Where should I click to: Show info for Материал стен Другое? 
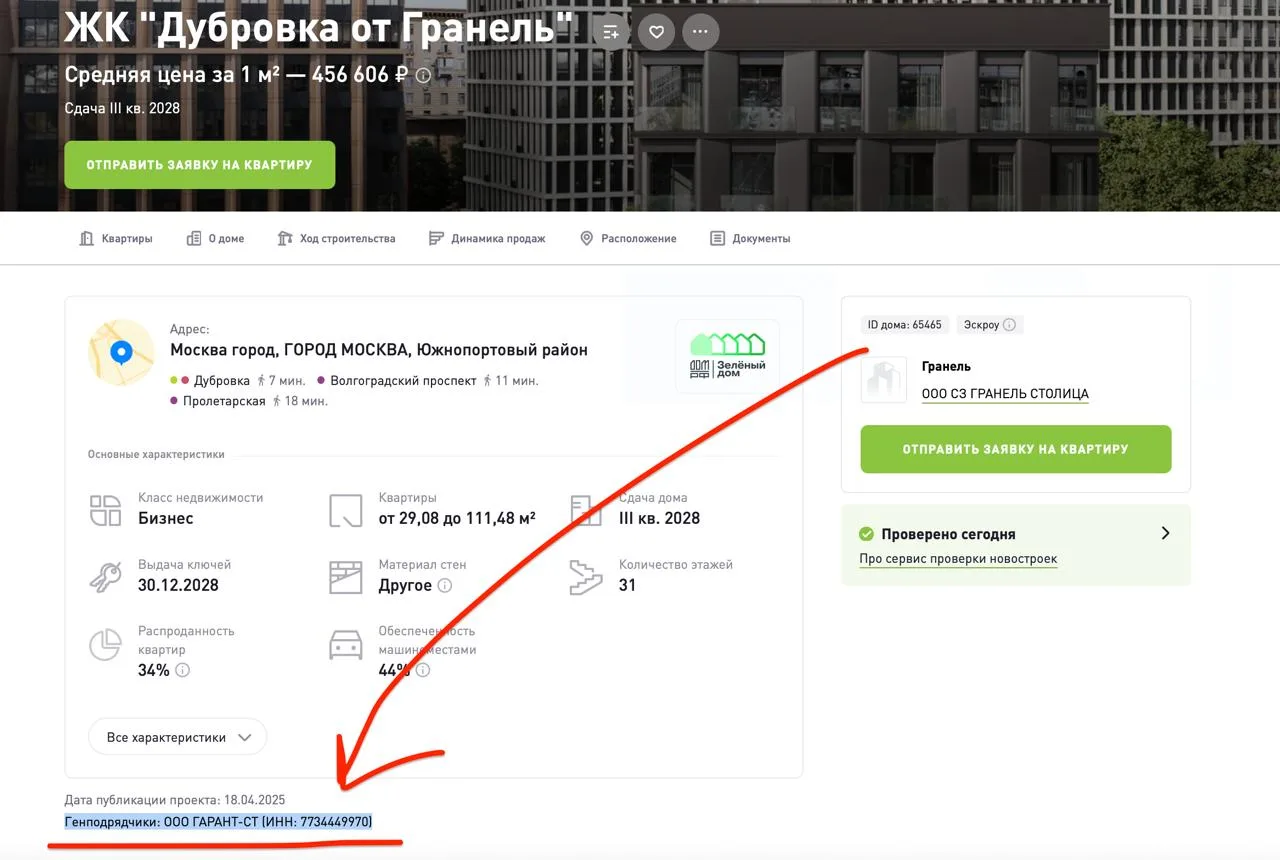445,586
